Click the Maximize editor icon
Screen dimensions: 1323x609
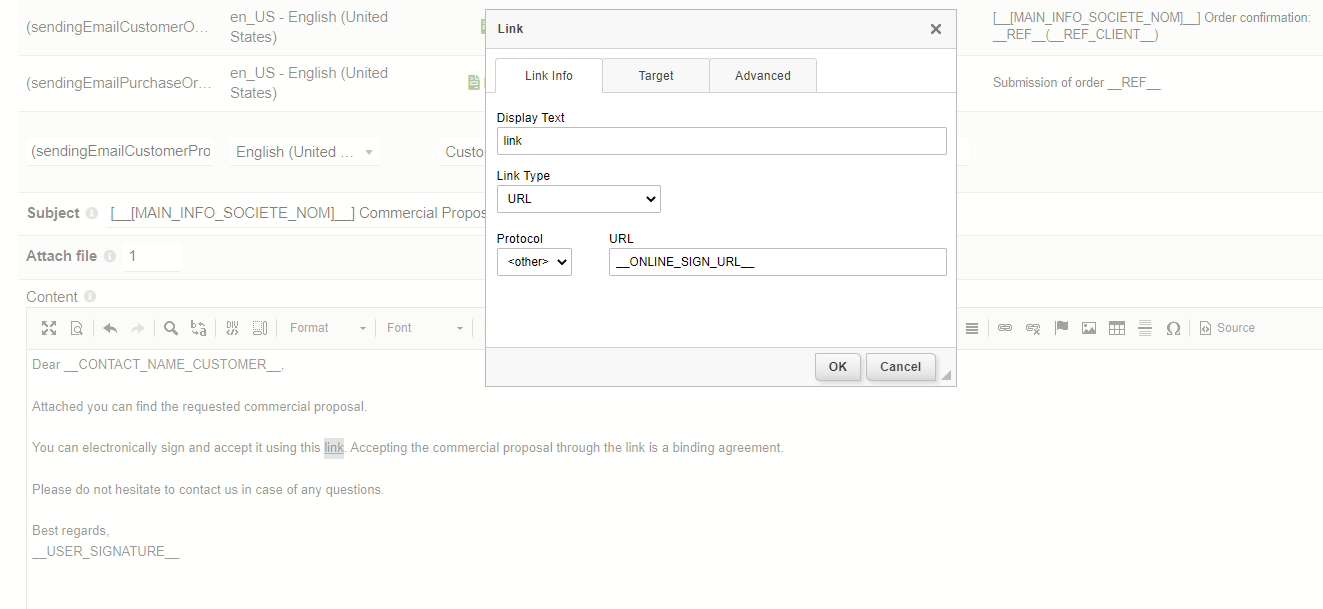click(49, 328)
